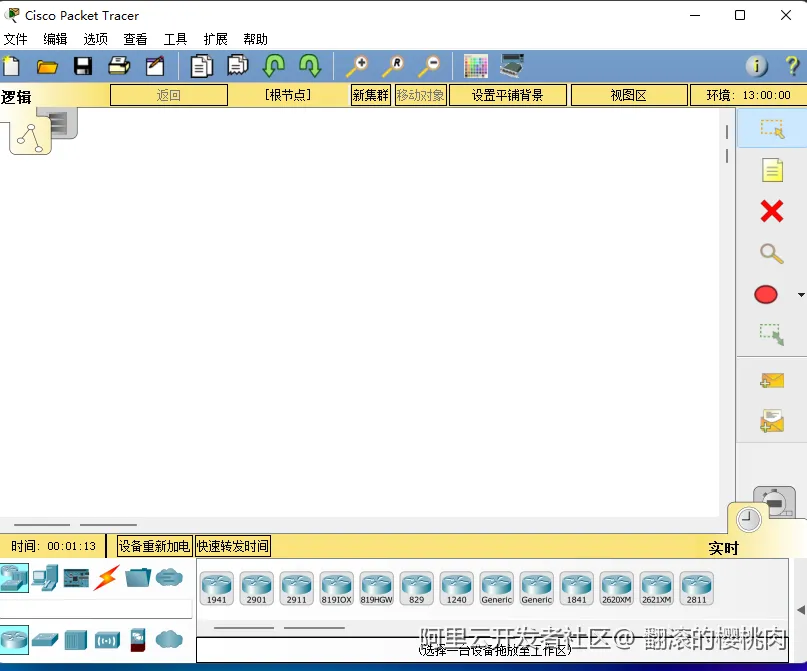
Task: Select the Wireless Devices subcategory
Action: tap(107, 641)
